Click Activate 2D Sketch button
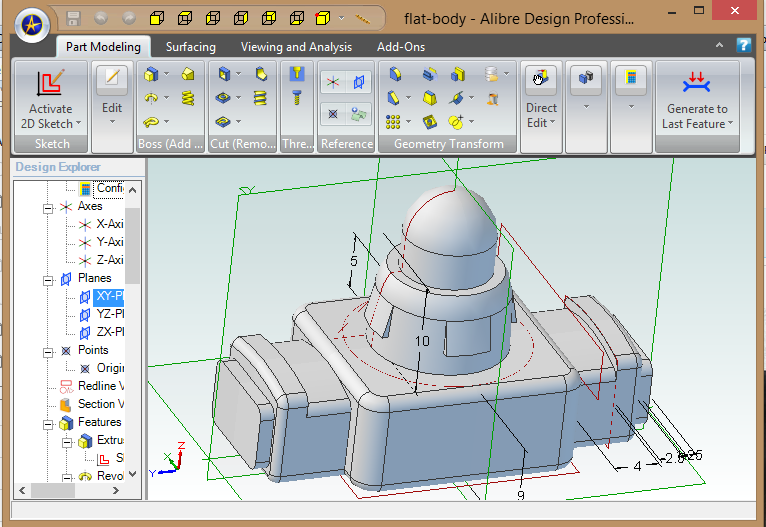The height and width of the screenshot is (527, 766). click(x=51, y=99)
